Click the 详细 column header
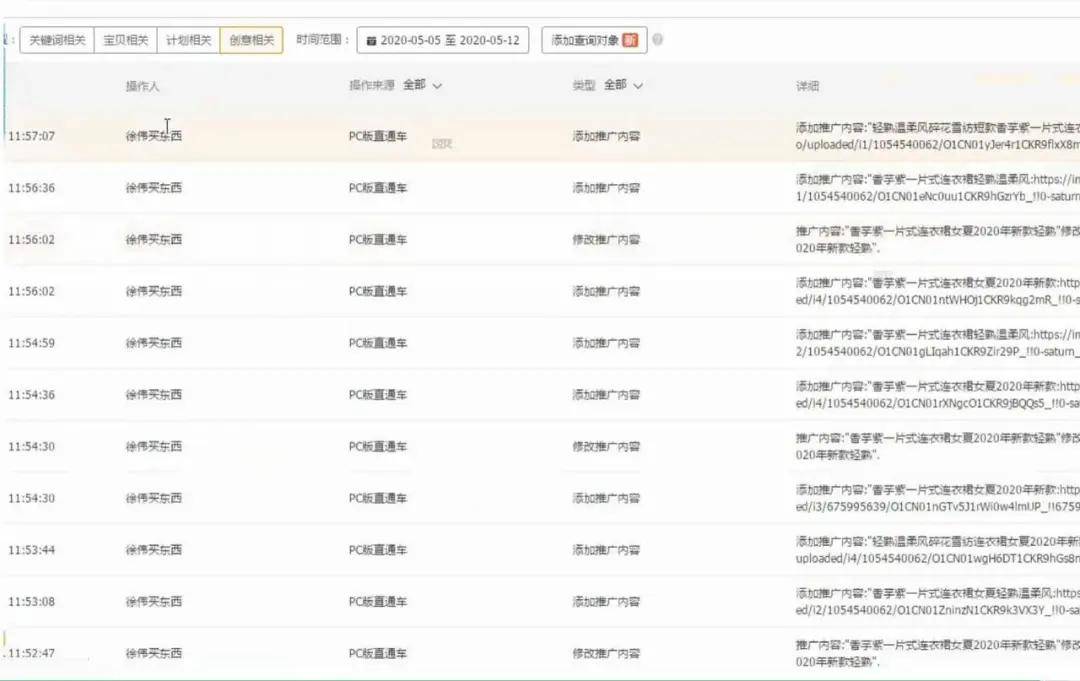The height and width of the screenshot is (681, 1080). tap(807, 87)
